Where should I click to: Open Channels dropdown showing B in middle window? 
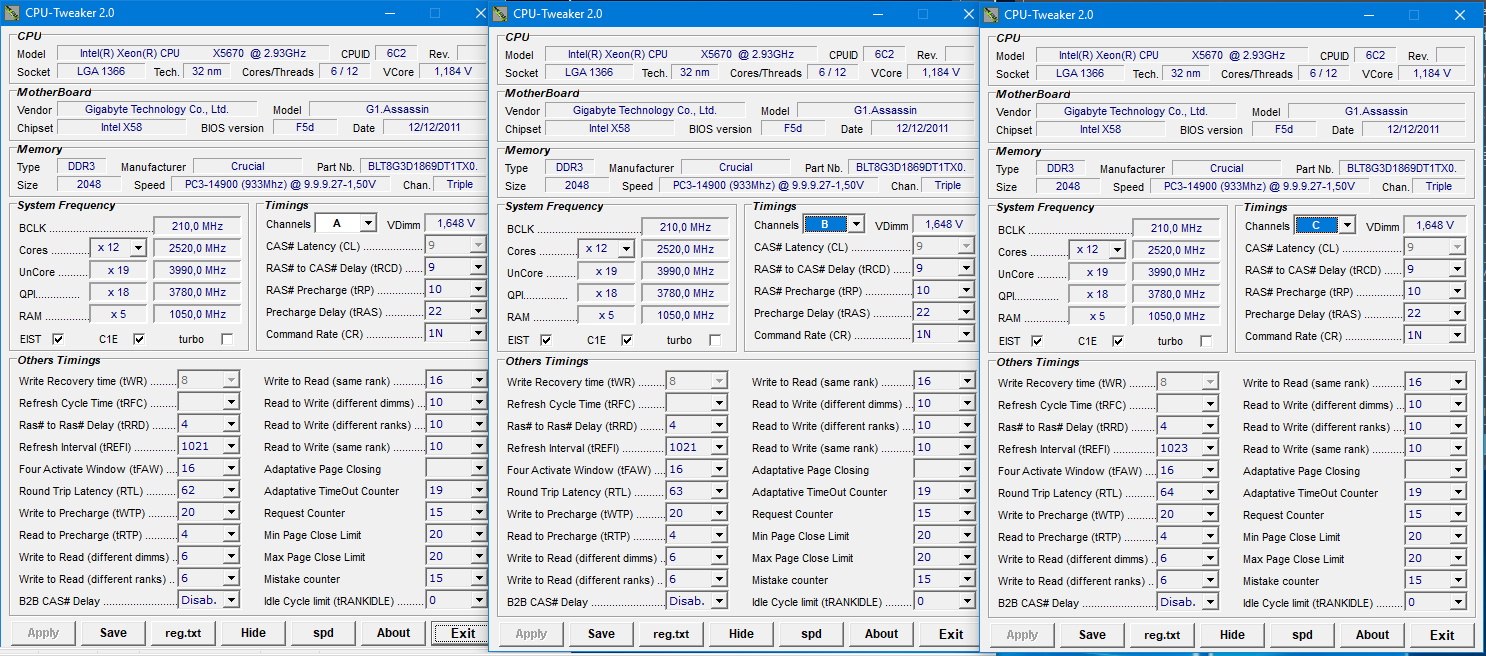[x=856, y=225]
